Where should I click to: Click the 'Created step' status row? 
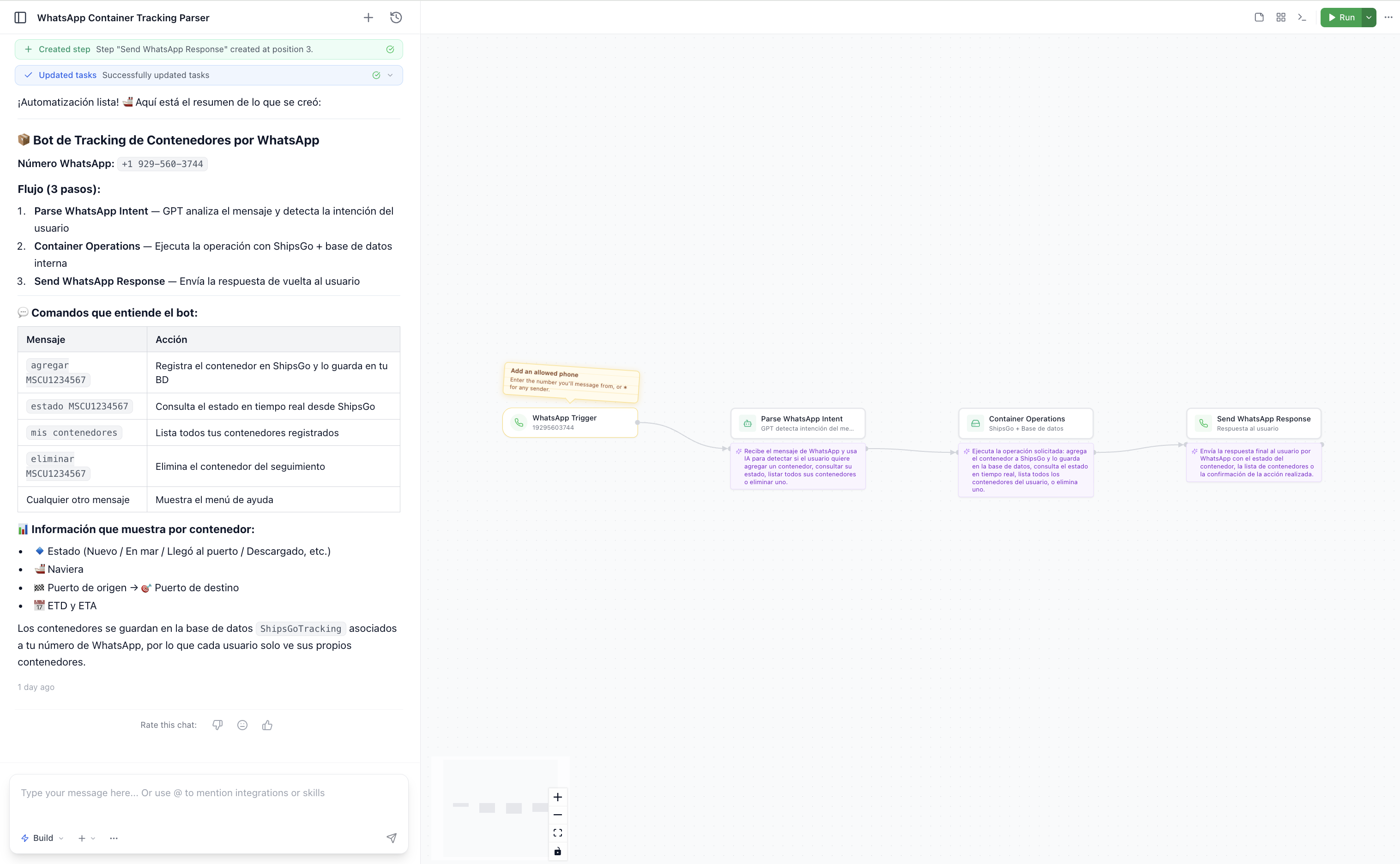point(209,49)
